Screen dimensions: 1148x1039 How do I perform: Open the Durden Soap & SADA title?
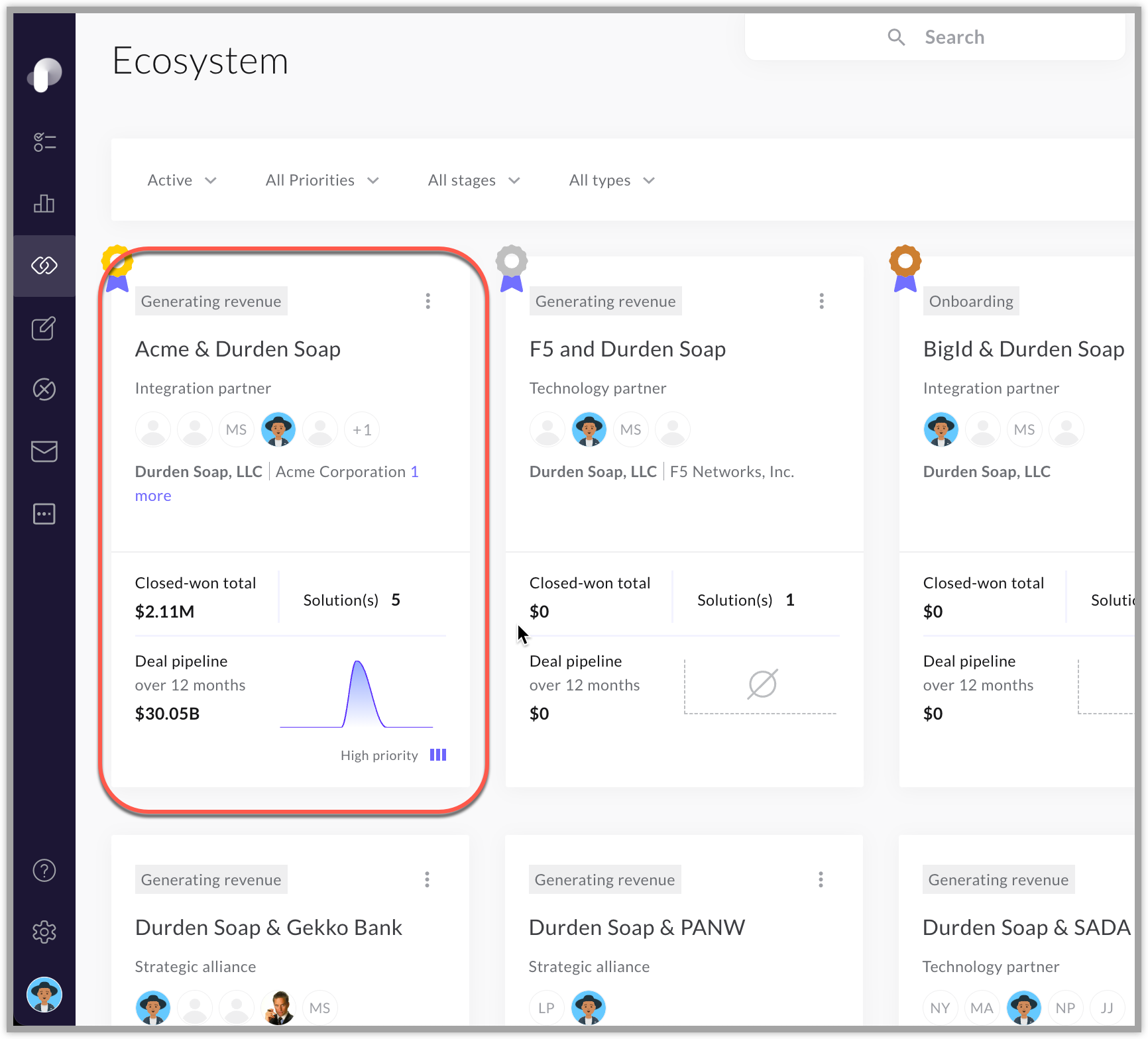pos(1027,928)
